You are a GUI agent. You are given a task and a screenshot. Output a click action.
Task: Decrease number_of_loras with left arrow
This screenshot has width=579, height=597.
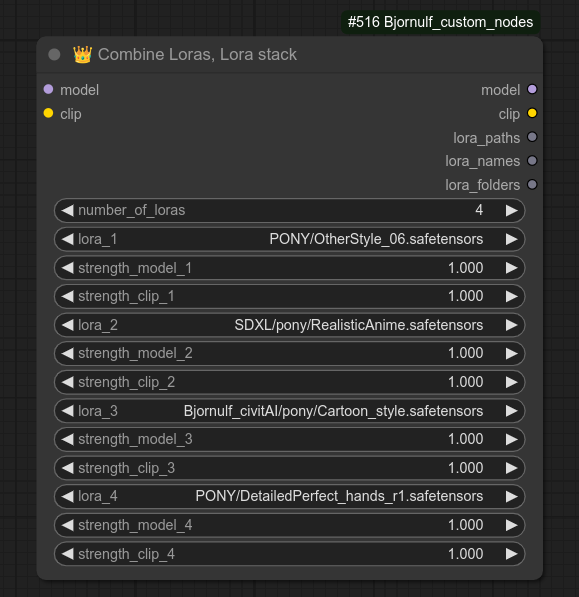click(67, 211)
